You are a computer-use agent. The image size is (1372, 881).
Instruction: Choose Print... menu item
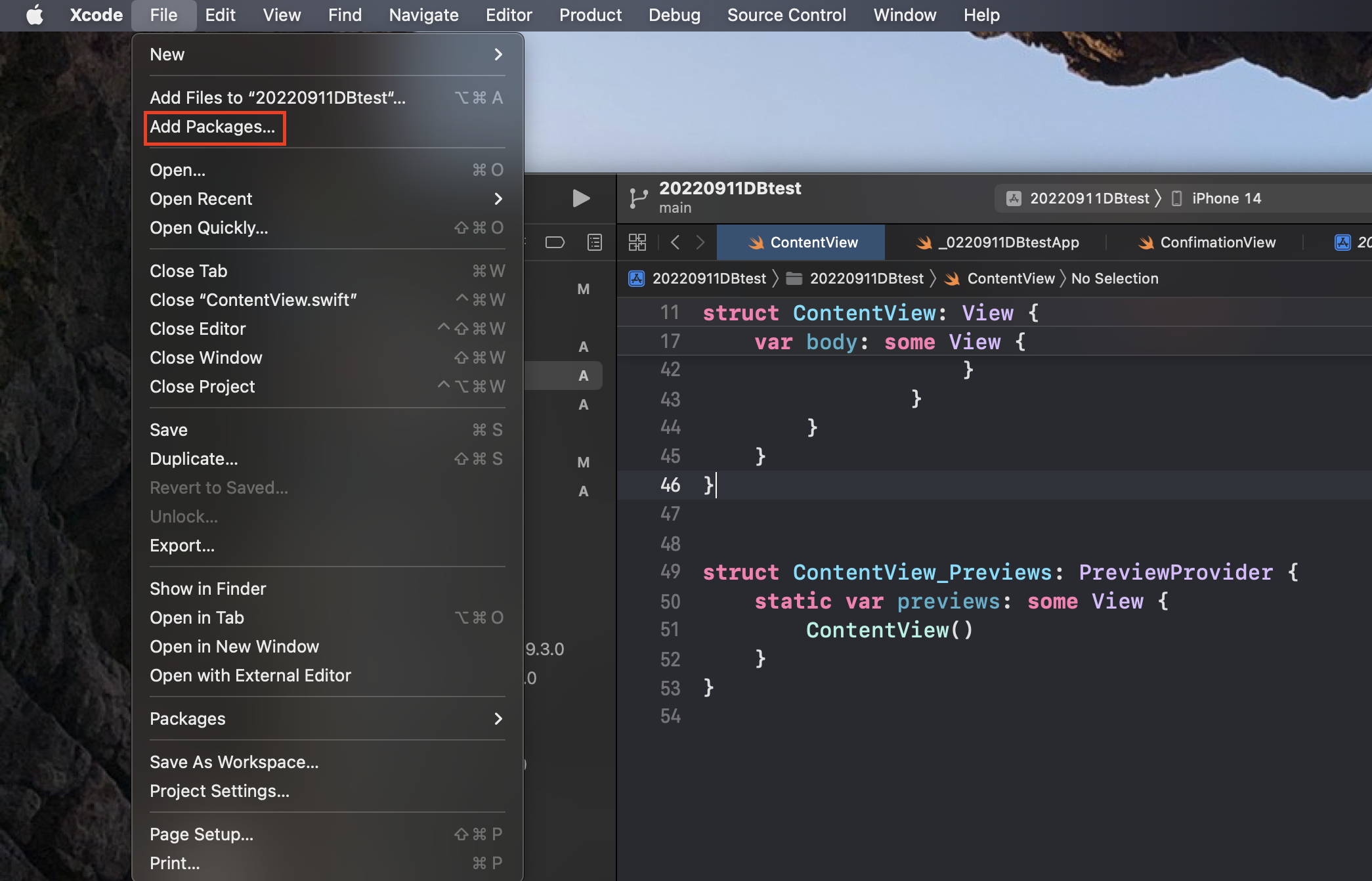pos(327,863)
